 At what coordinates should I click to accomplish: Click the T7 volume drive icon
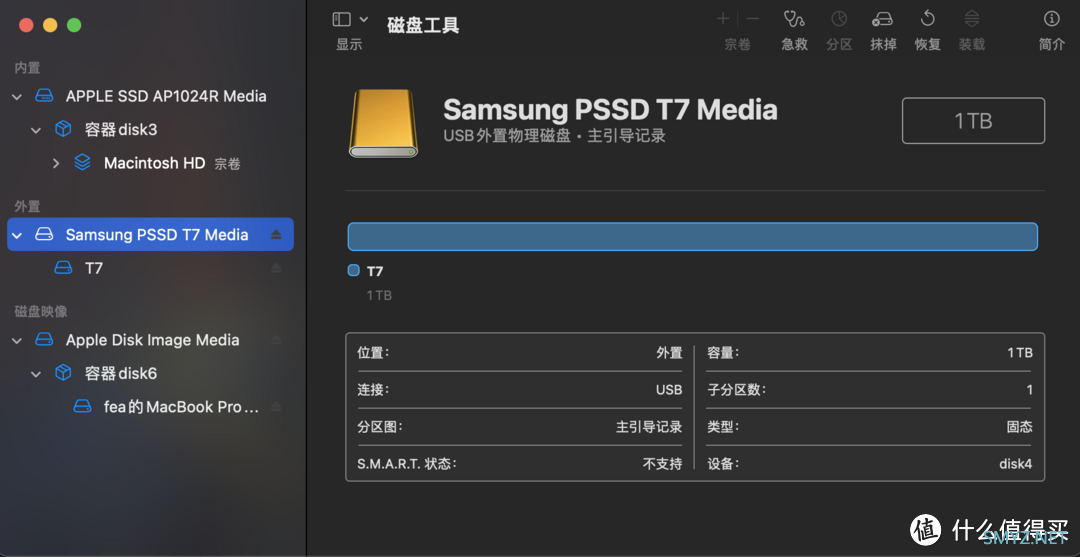[x=63, y=268]
